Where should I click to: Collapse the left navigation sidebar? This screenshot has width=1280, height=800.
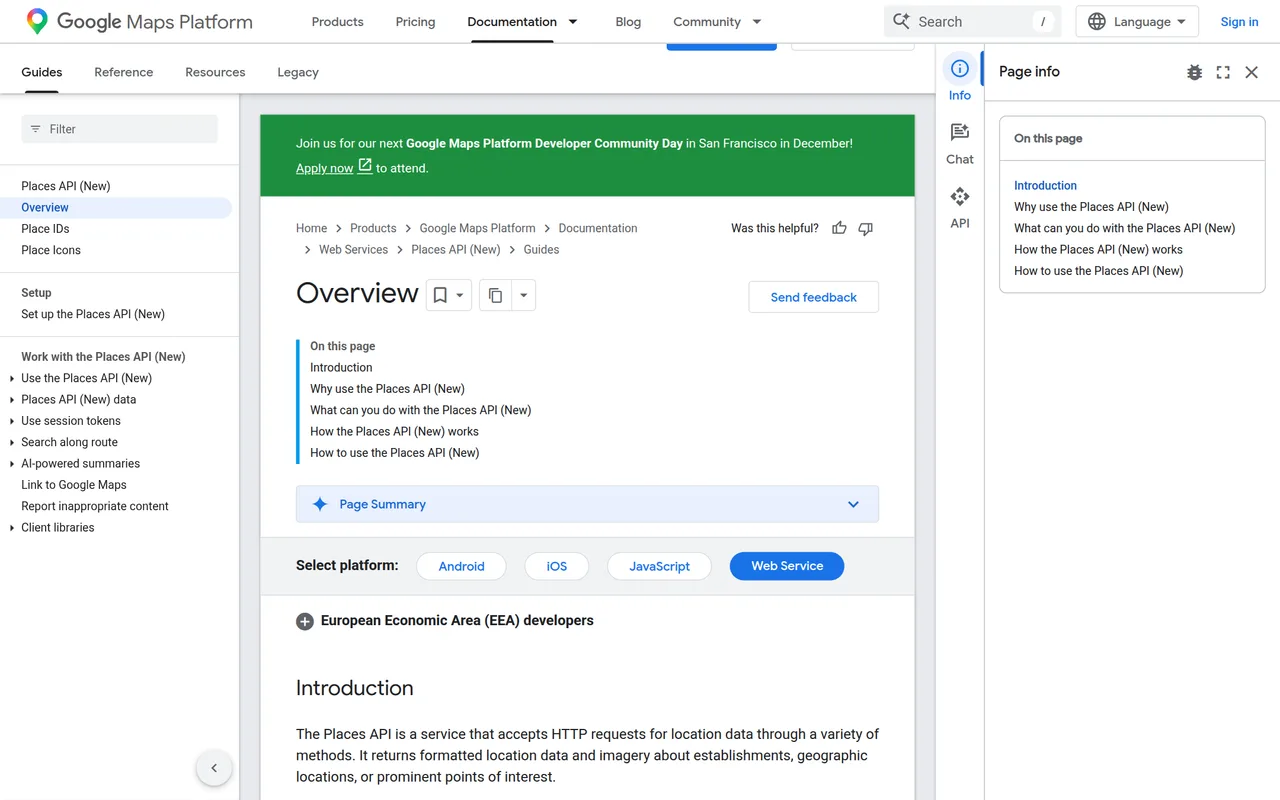click(214, 768)
